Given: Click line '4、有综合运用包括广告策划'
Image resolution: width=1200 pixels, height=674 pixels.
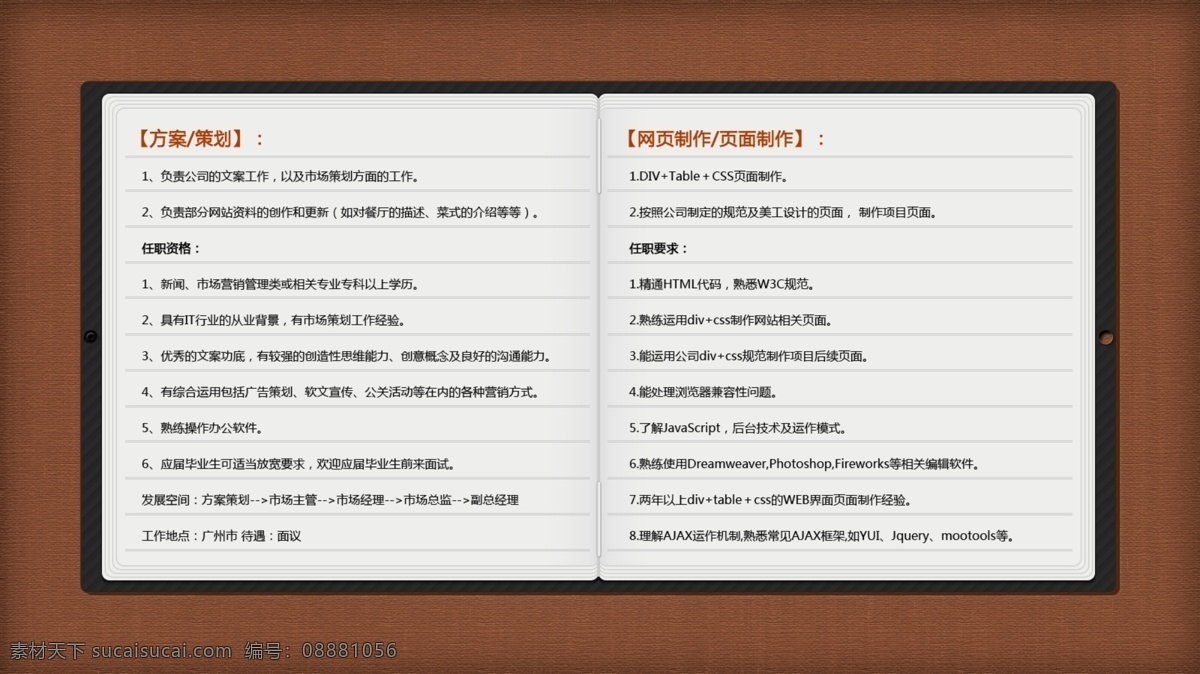Looking at the screenshot, I should [x=340, y=392].
